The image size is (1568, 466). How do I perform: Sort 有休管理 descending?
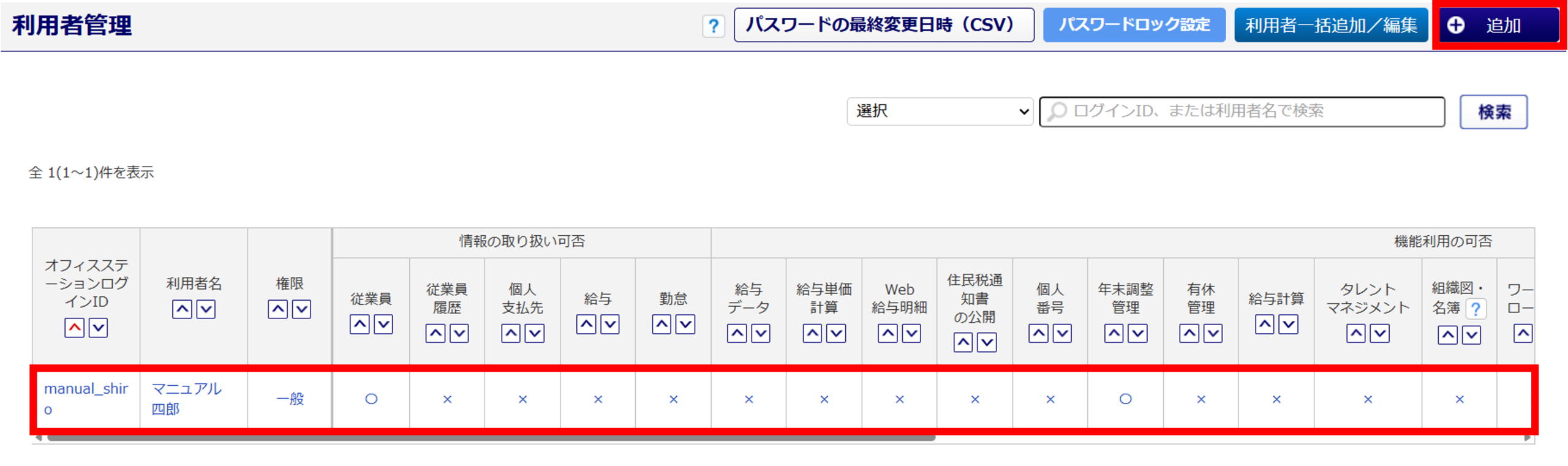pos(1213,333)
